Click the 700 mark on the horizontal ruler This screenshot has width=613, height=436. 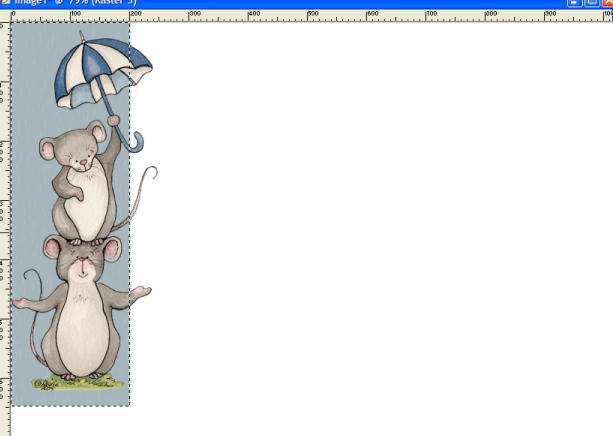tap(432, 14)
